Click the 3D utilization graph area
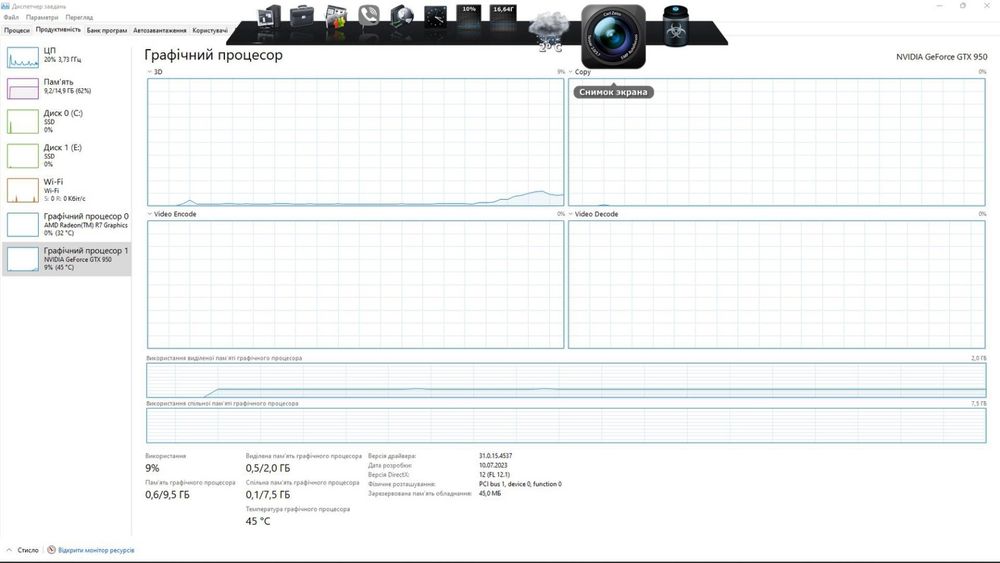Image resolution: width=1000 pixels, height=563 pixels. 356,142
